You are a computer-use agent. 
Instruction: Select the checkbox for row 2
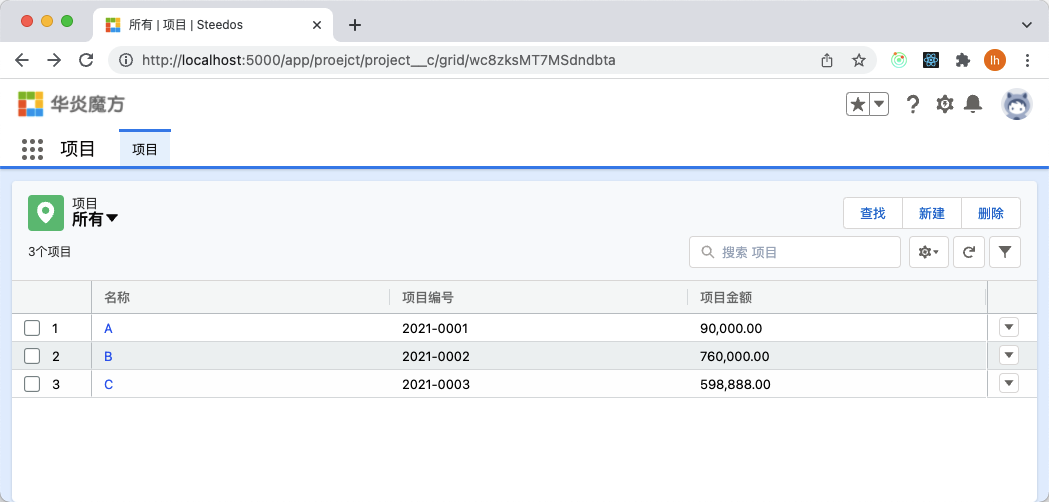click(x=32, y=356)
